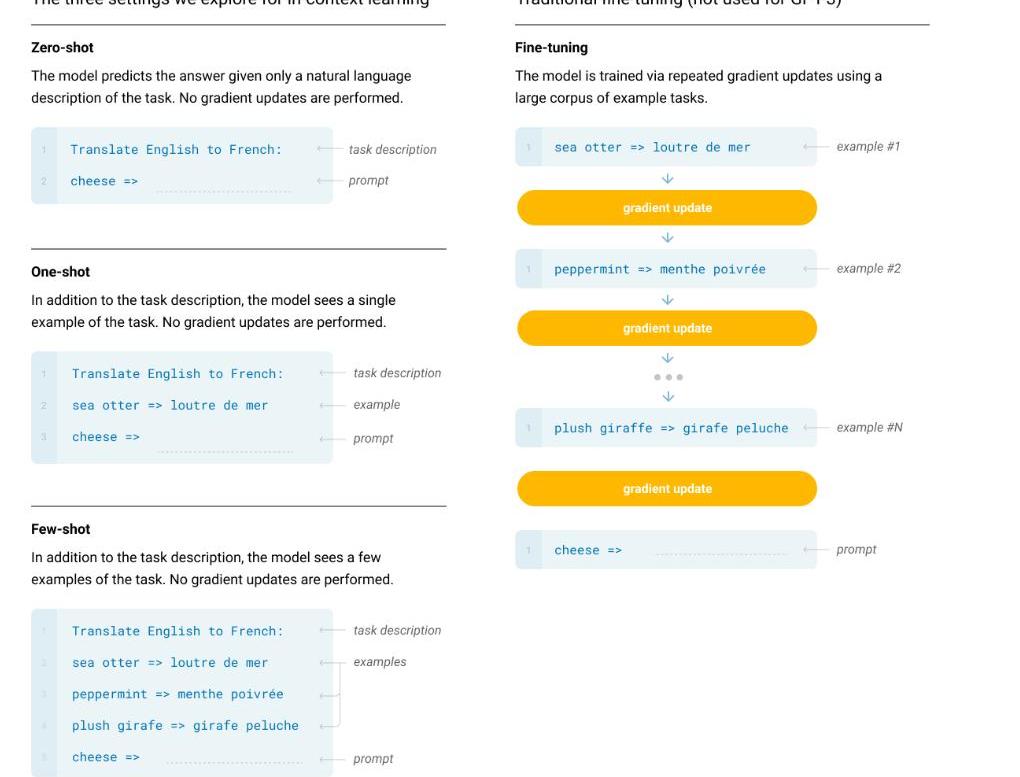Click the blank answer line in Fine-tuning cheese prompt

pos(720,553)
